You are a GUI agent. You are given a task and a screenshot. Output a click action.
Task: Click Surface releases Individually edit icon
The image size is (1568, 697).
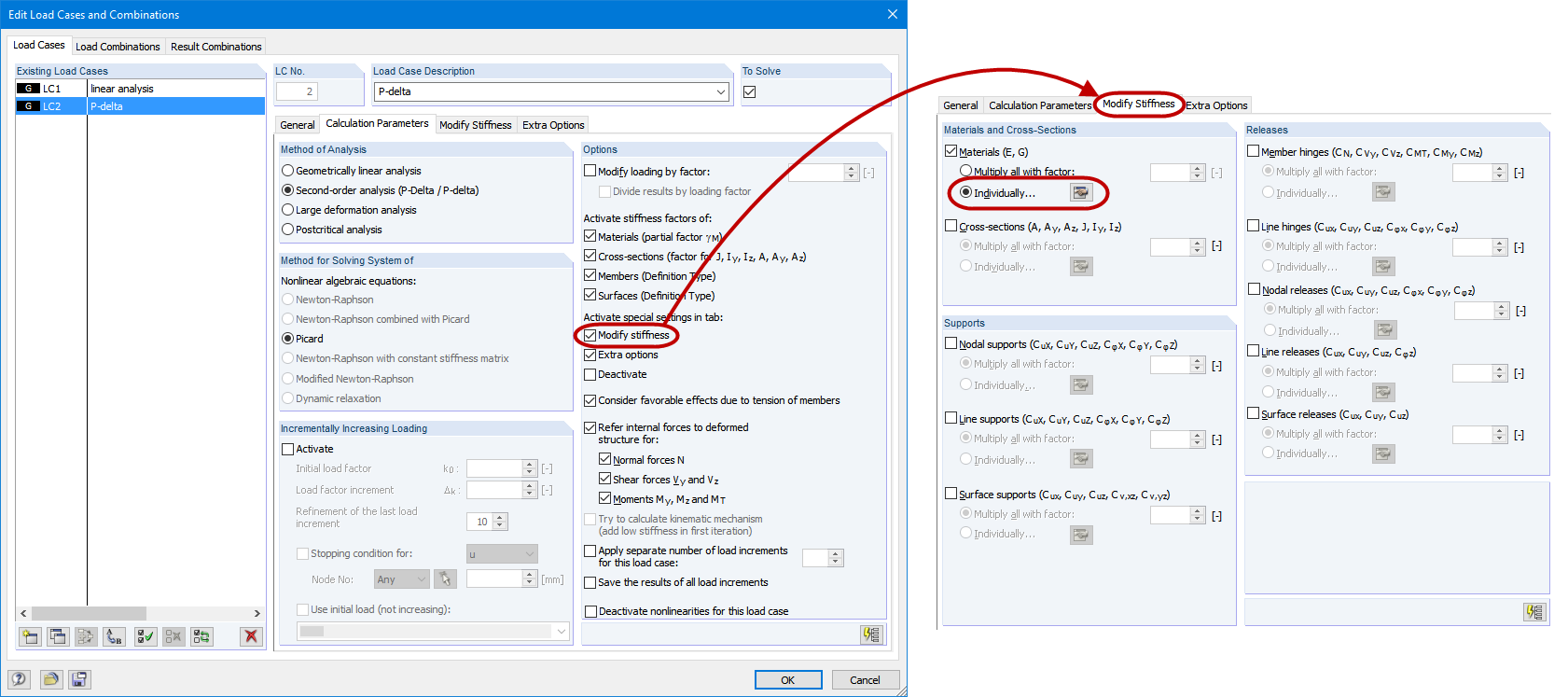[x=1383, y=453]
